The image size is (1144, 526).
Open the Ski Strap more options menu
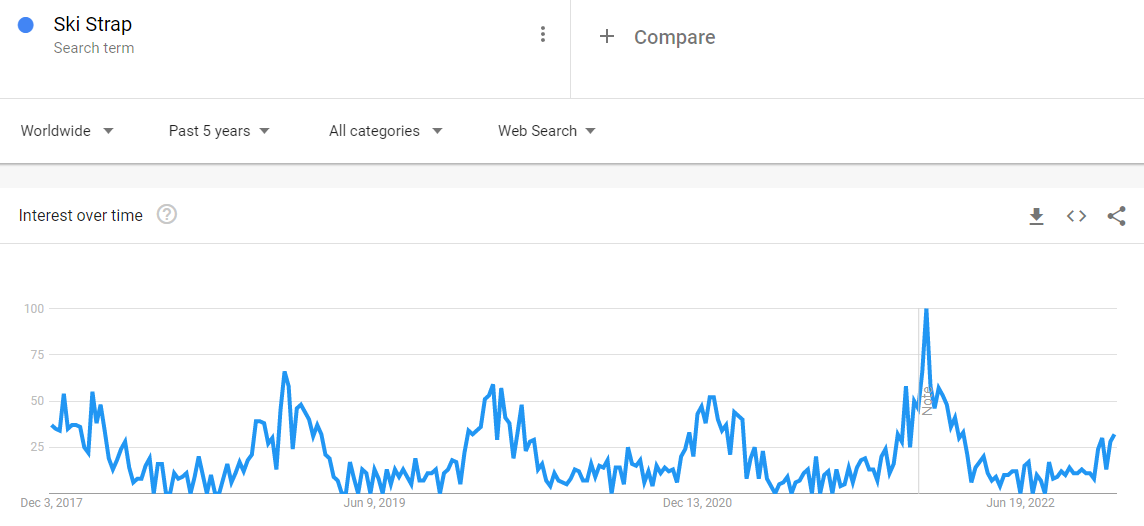[x=543, y=34]
